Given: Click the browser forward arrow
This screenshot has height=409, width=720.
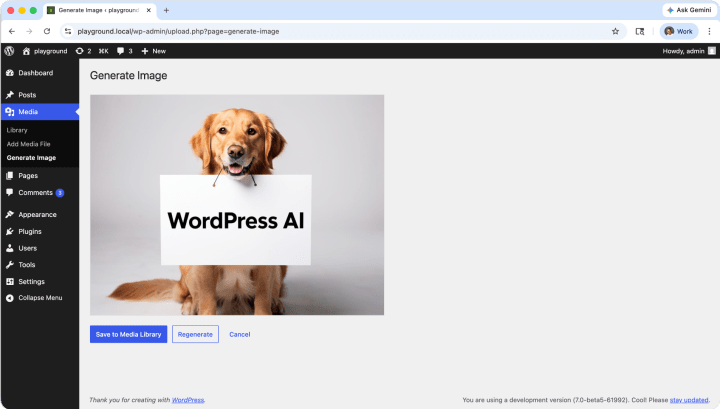Looking at the screenshot, I should pos(29,31).
